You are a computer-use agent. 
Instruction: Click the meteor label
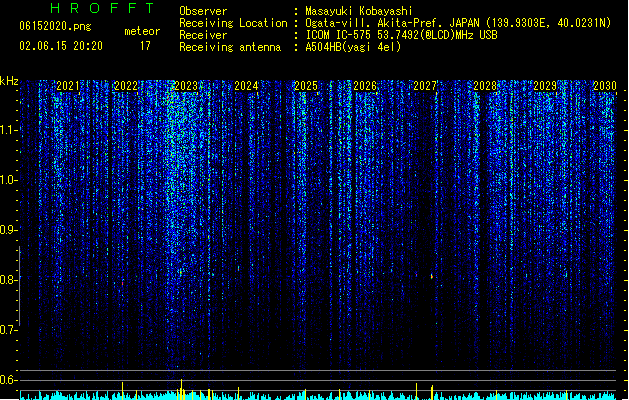click(142, 31)
